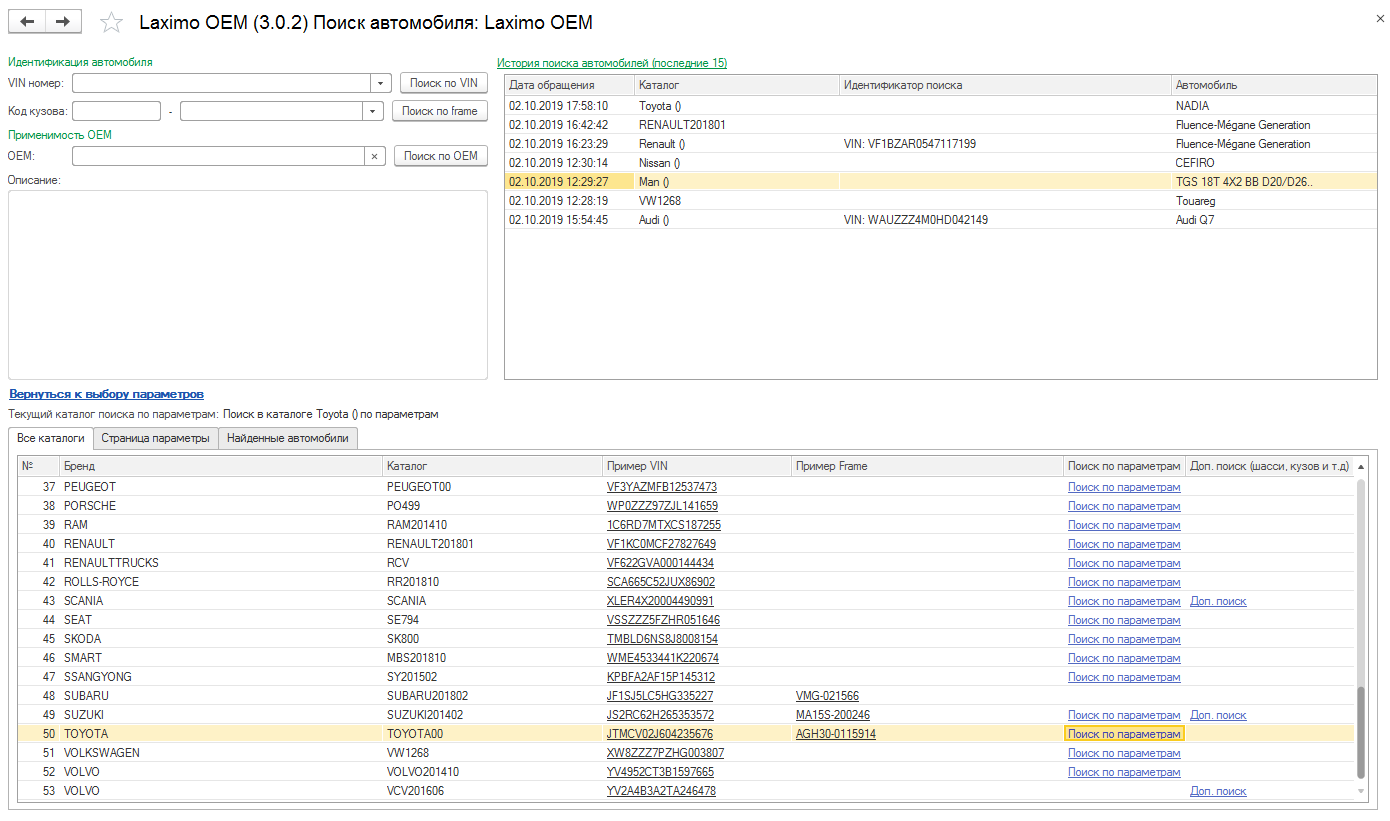Click the Каталог header in history table
This screenshot has width=1390, height=821.
pos(737,85)
